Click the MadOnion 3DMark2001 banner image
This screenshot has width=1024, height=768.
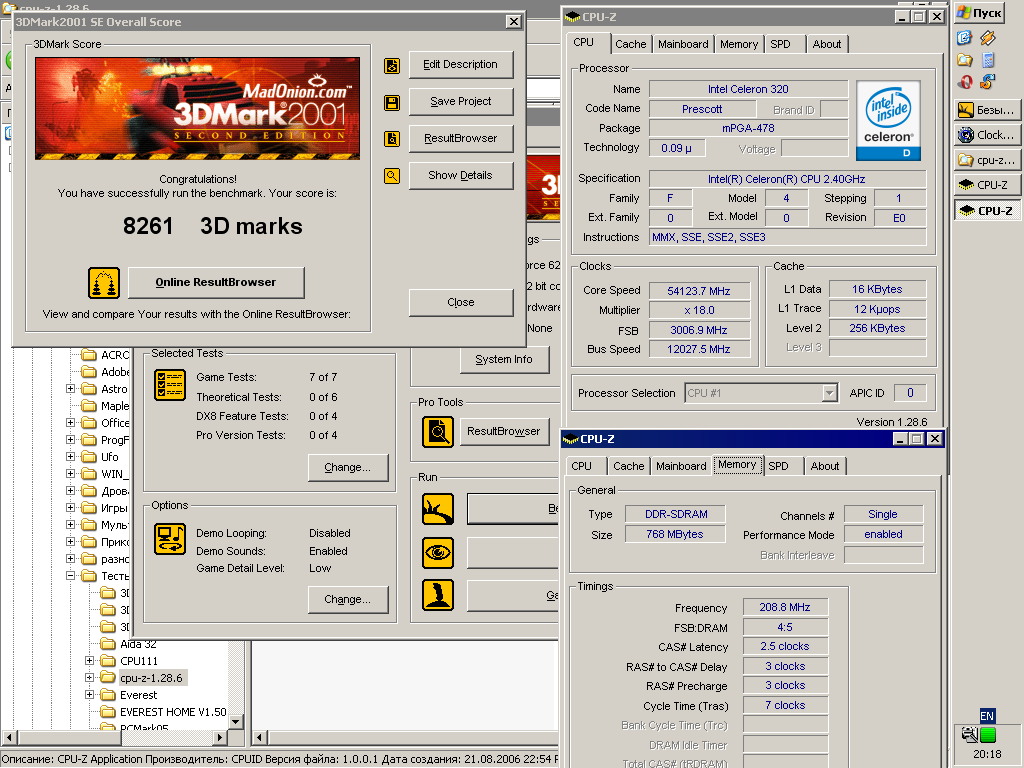pyautogui.click(x=197, y=108)
